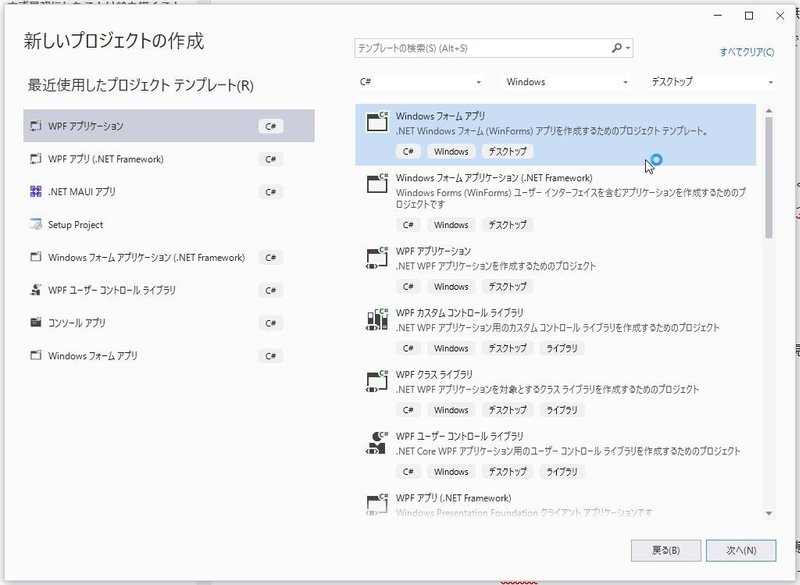
Task: Select recent Windows フォーム アプリ entry
Action: tap(169, 355)
